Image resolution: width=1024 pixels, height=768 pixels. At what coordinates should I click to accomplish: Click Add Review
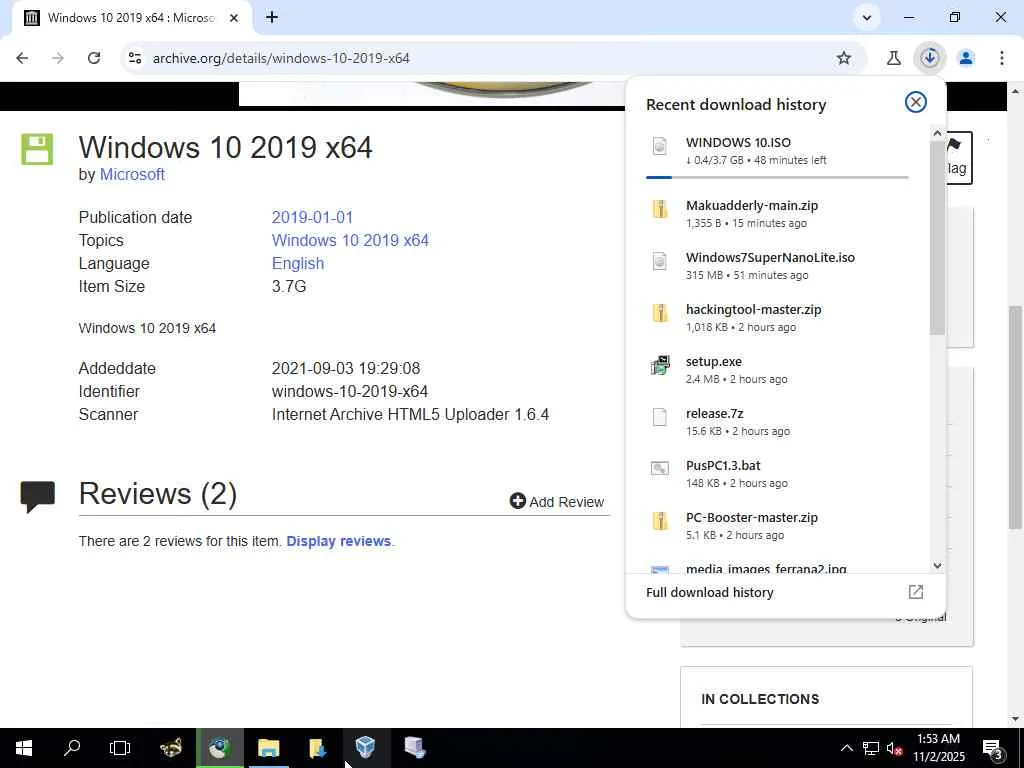pyautogui.click(x=557, y=502)
